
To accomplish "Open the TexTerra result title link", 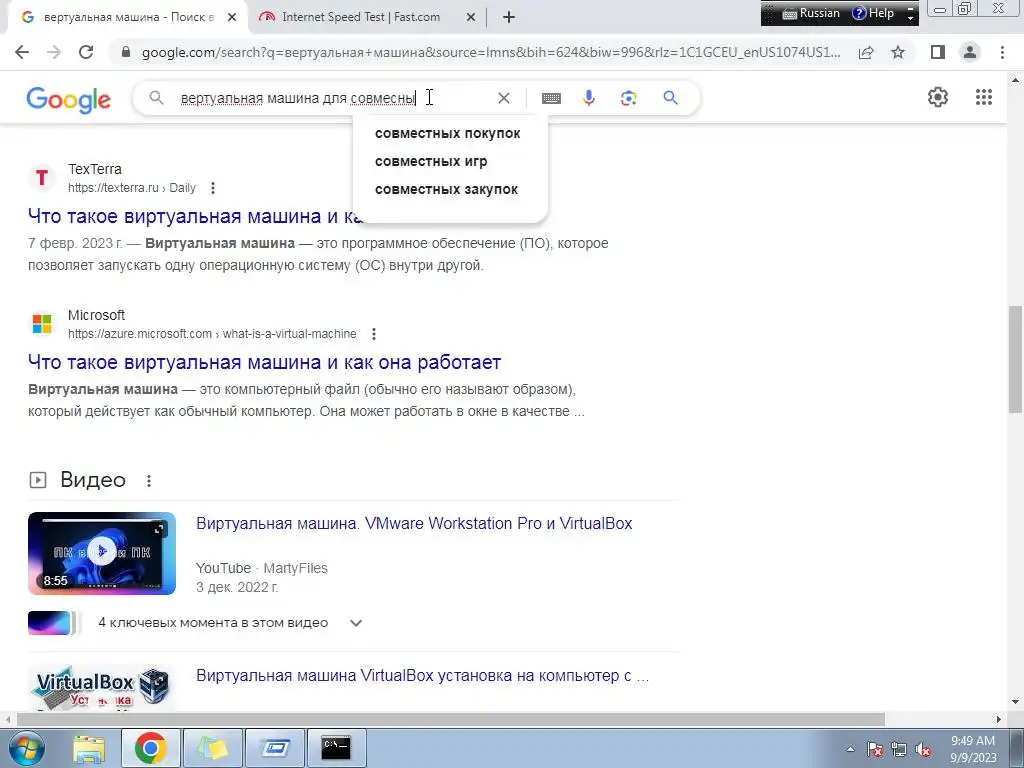I will tap(194, 216).
